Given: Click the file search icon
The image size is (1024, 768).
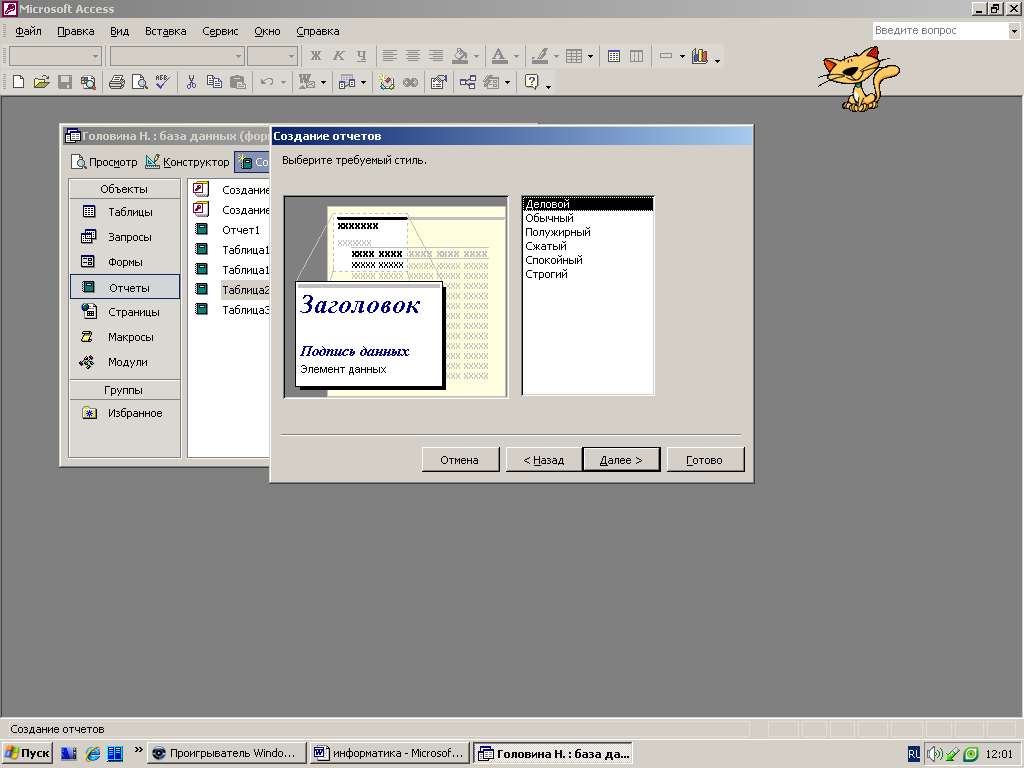Looking at the screenshot, I should tap(88, 82).
